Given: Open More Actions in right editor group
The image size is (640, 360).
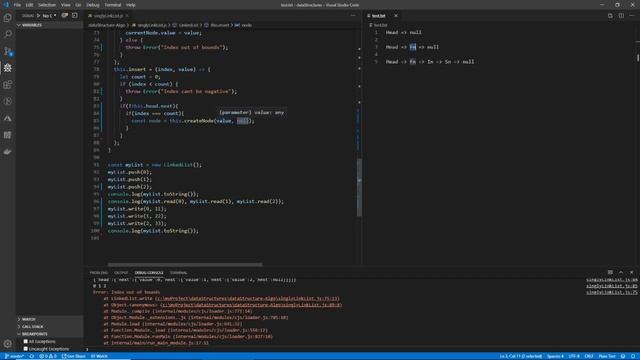Looking at the screenshot, I should (x=632, y=16).
